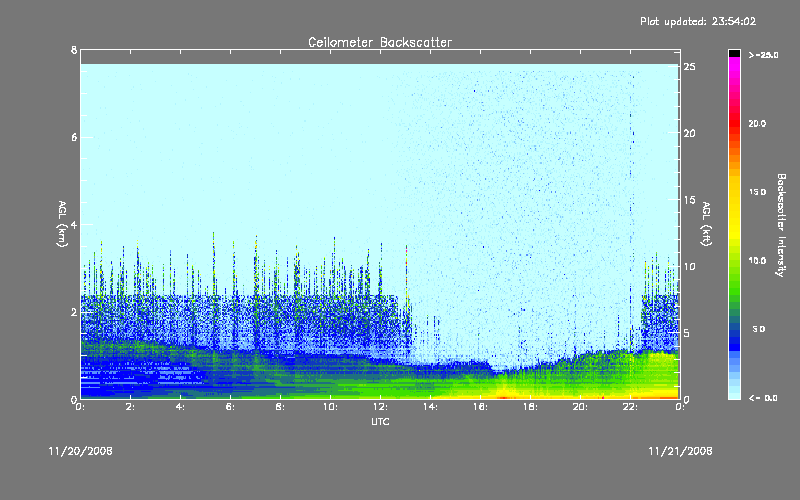Click the black top of the colorbar

[x=734, y=53]
